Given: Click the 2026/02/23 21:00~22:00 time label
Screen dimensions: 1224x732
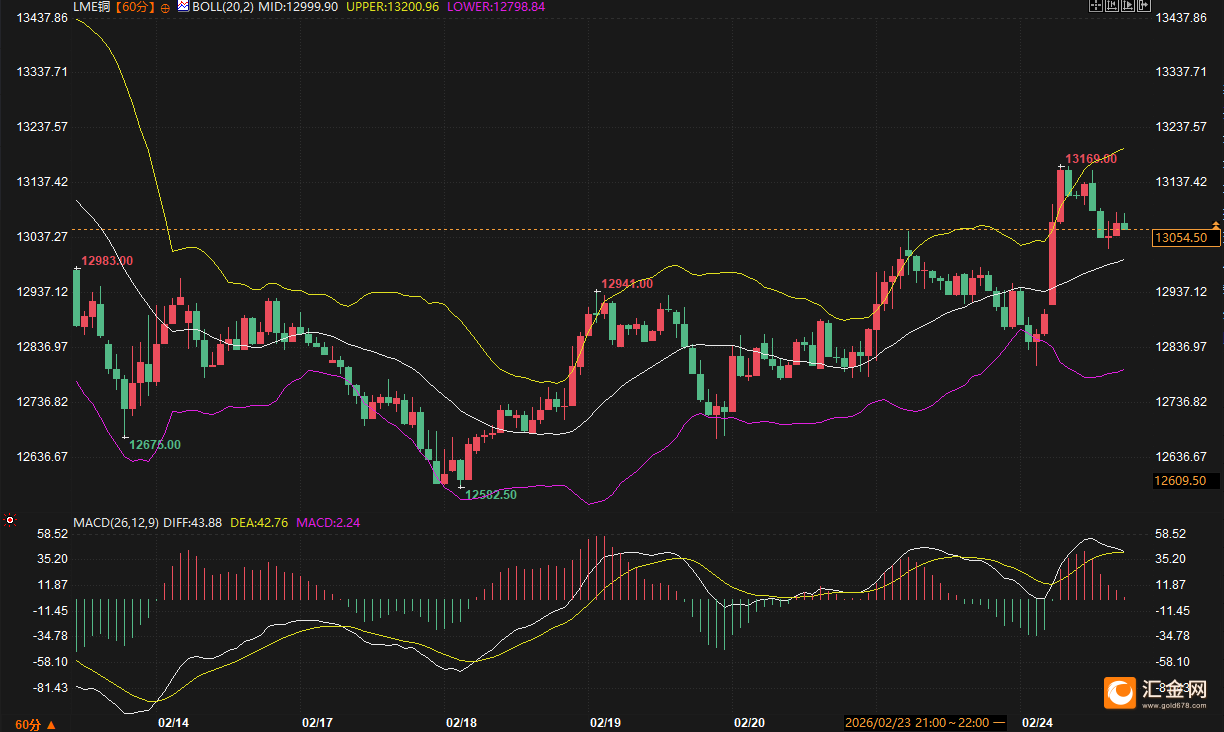Looking at the screenshot, I should (917, 722).
